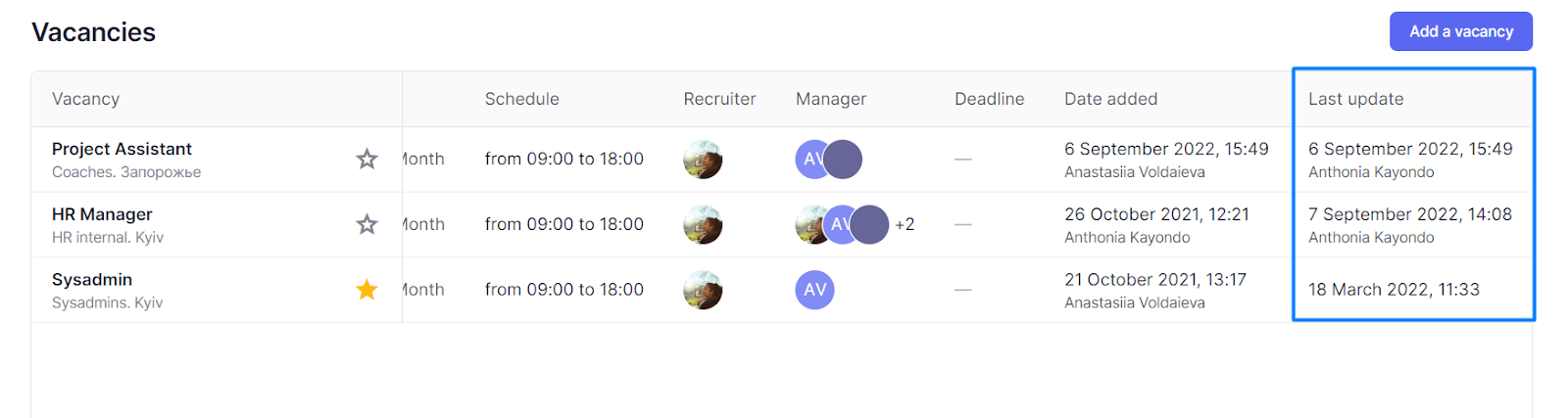Click the Schedule column header
The image size is (1568, 418).
point(521,99)
